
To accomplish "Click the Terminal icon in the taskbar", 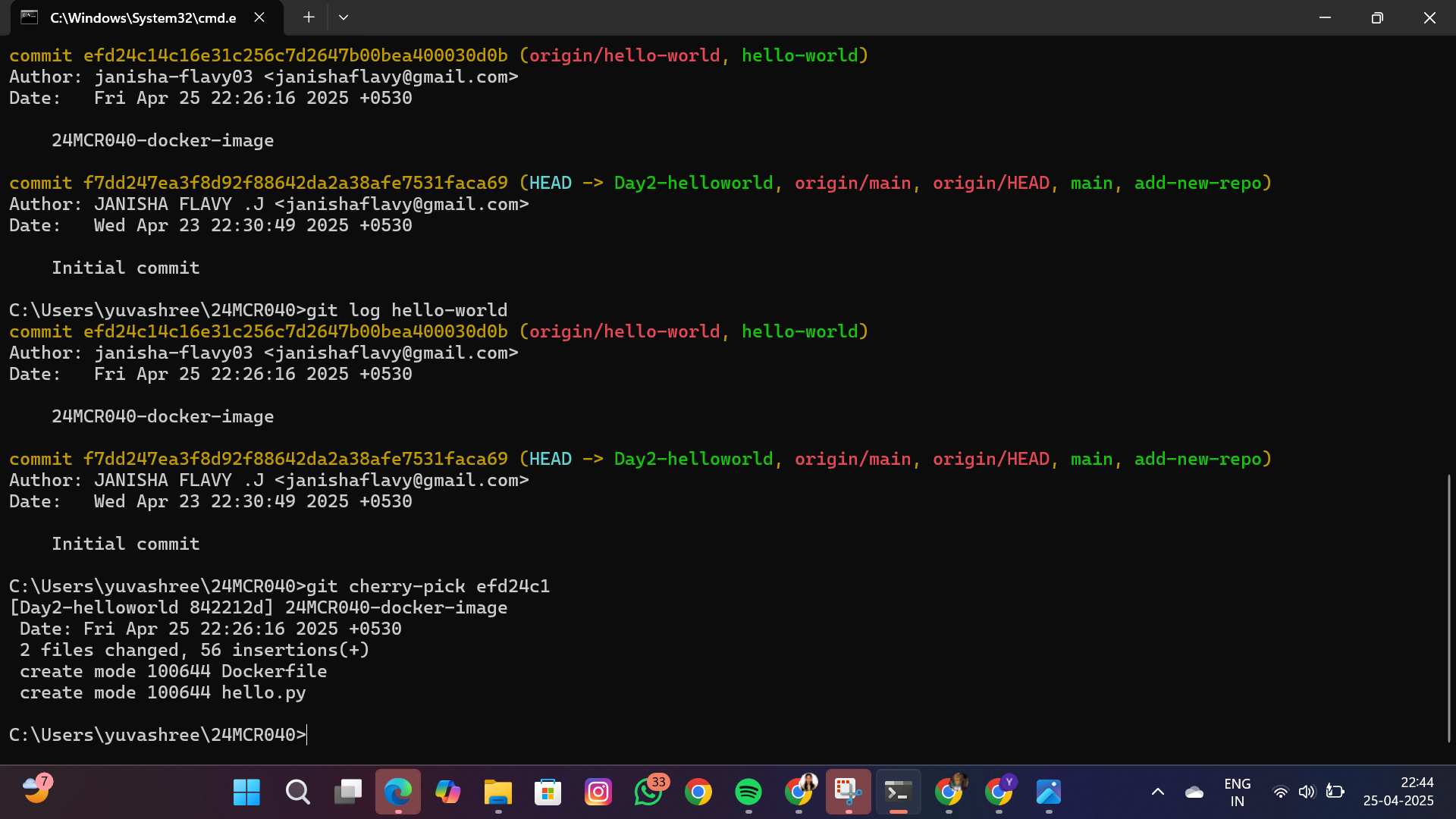I will click(898, 792).
